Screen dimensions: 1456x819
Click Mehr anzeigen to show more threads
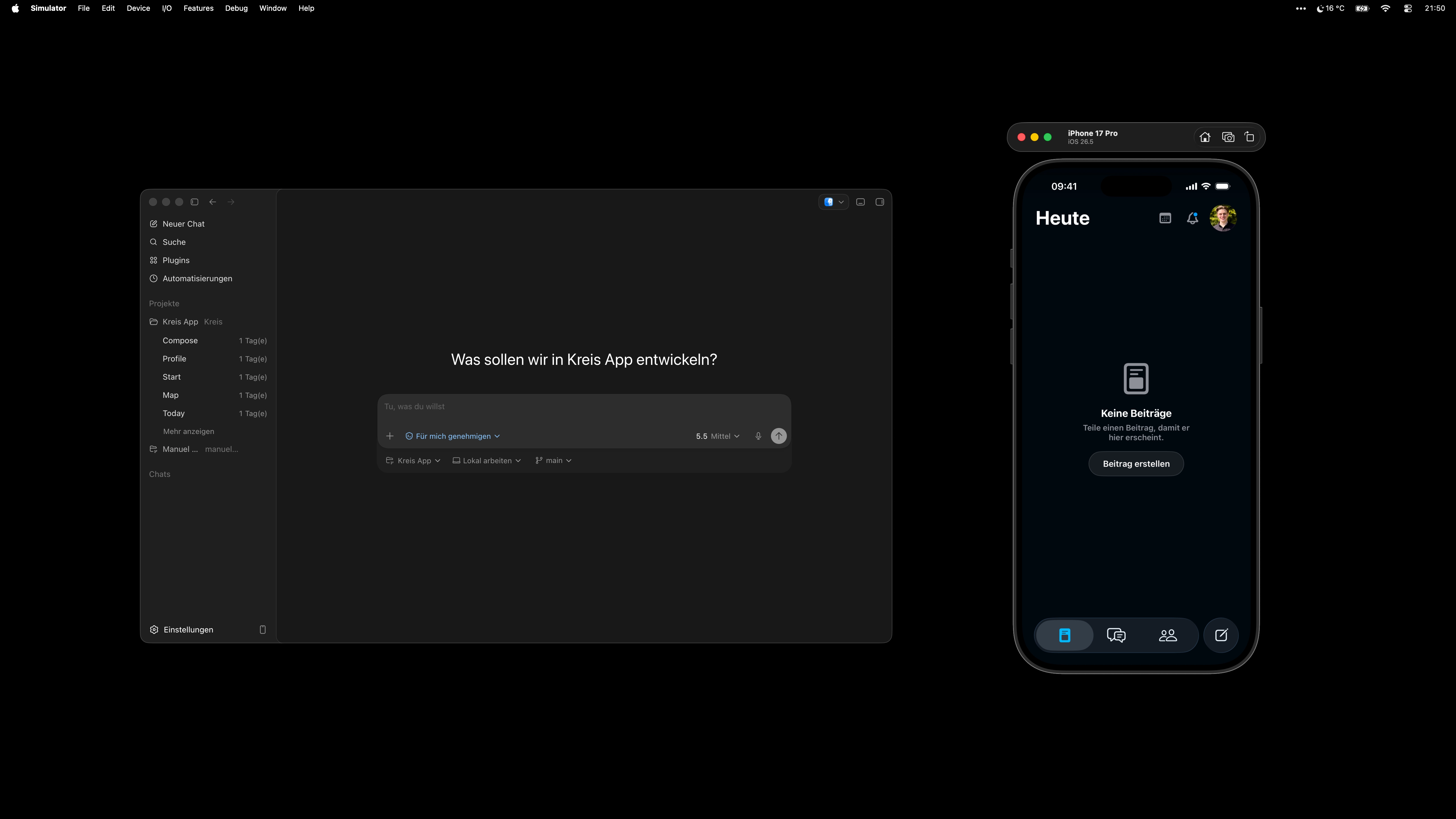(x=188, y=431)
